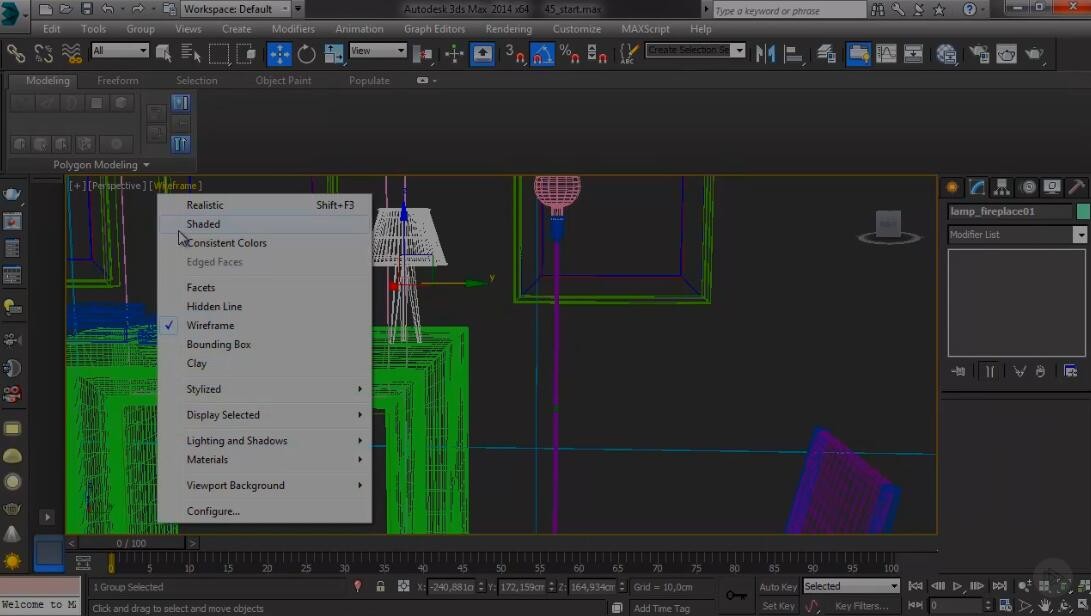Click the Set Key button
1091x616 pixels.
point(778,606)
